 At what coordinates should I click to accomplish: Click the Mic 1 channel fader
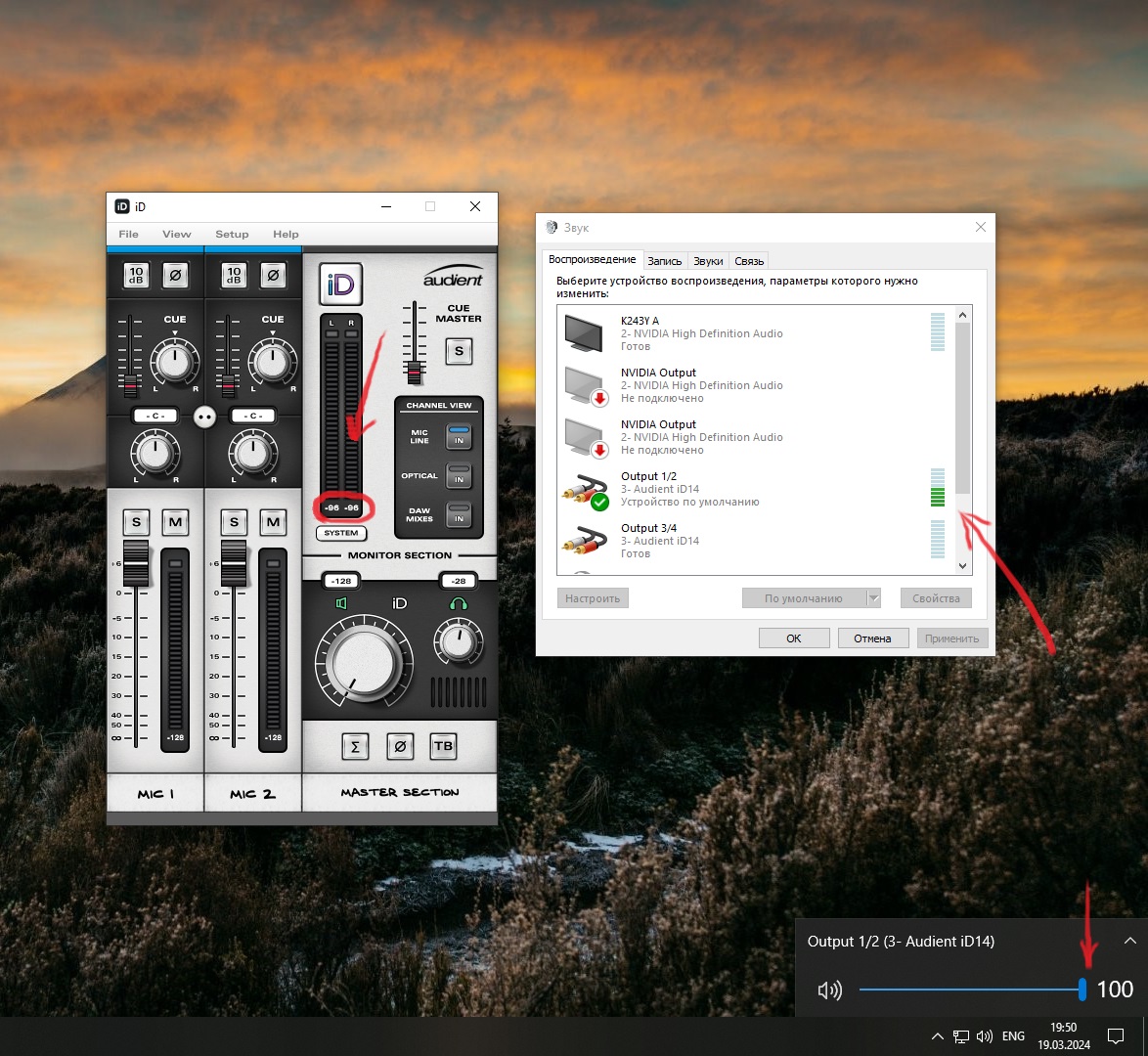coord(136,563)
